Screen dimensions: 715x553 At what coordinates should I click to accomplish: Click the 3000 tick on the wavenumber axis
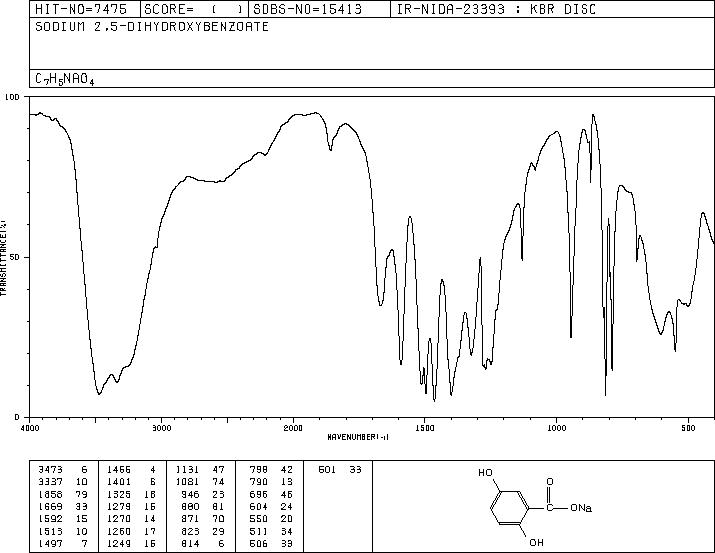point(161,428)
